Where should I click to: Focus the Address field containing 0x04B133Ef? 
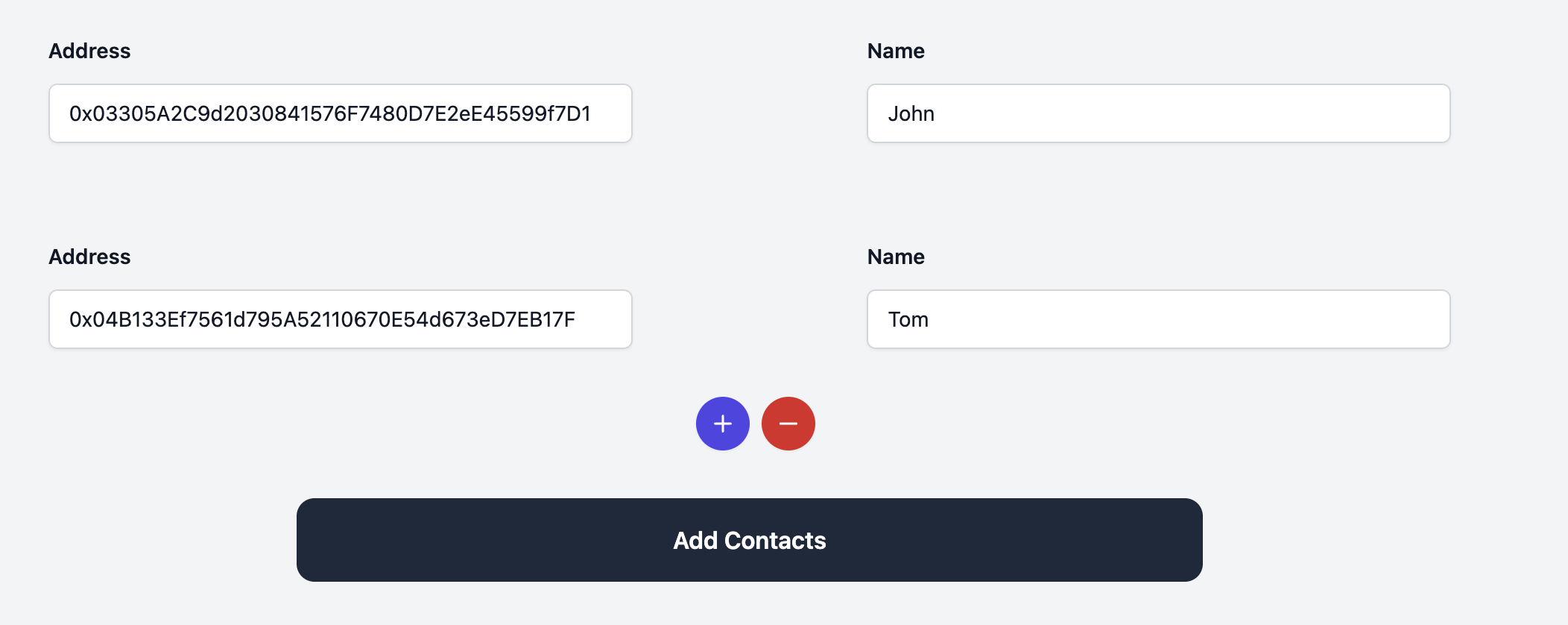pos(340,319)
